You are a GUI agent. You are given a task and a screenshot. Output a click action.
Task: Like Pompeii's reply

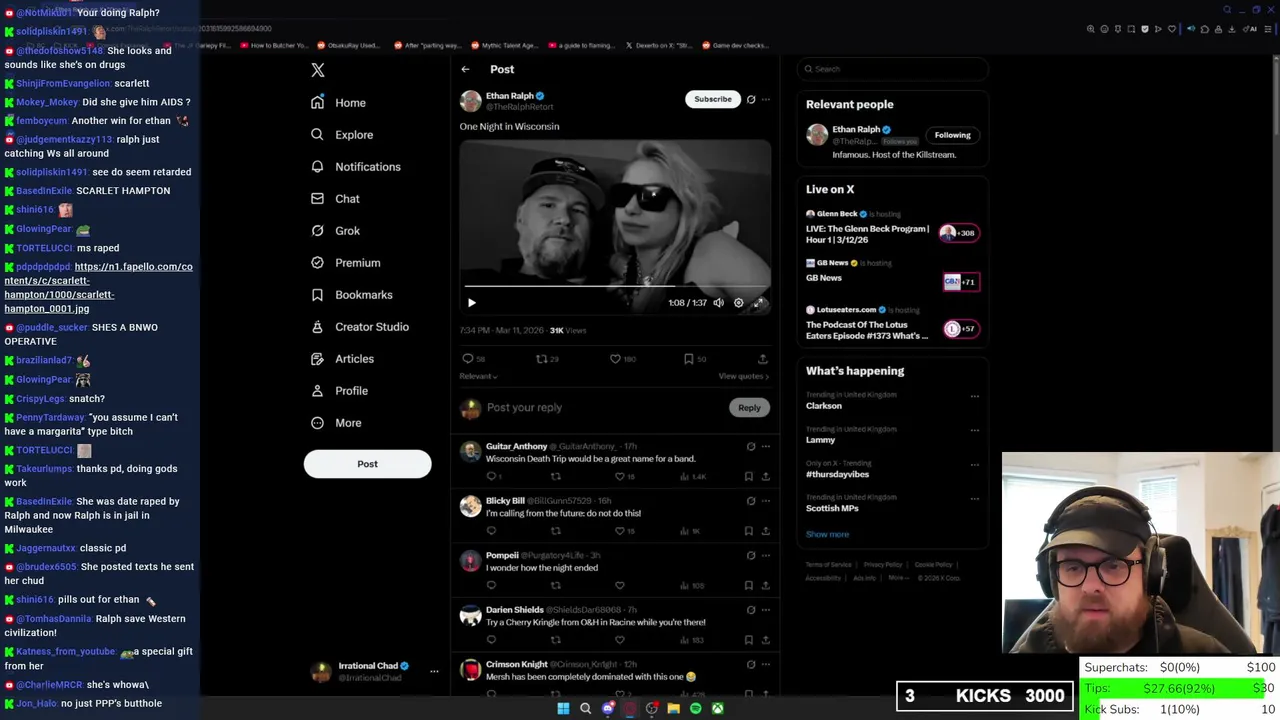coord(619,585)
